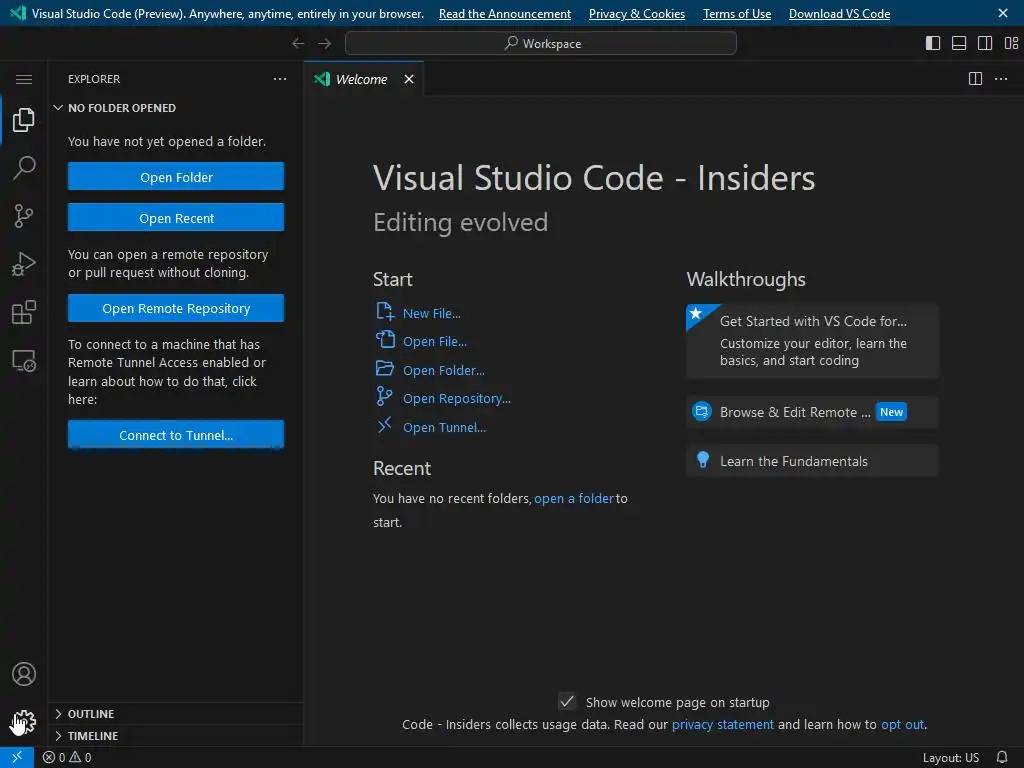1024x768 pixels.
Task: Expand the Outline section
Action: click(x=91, y=714)
